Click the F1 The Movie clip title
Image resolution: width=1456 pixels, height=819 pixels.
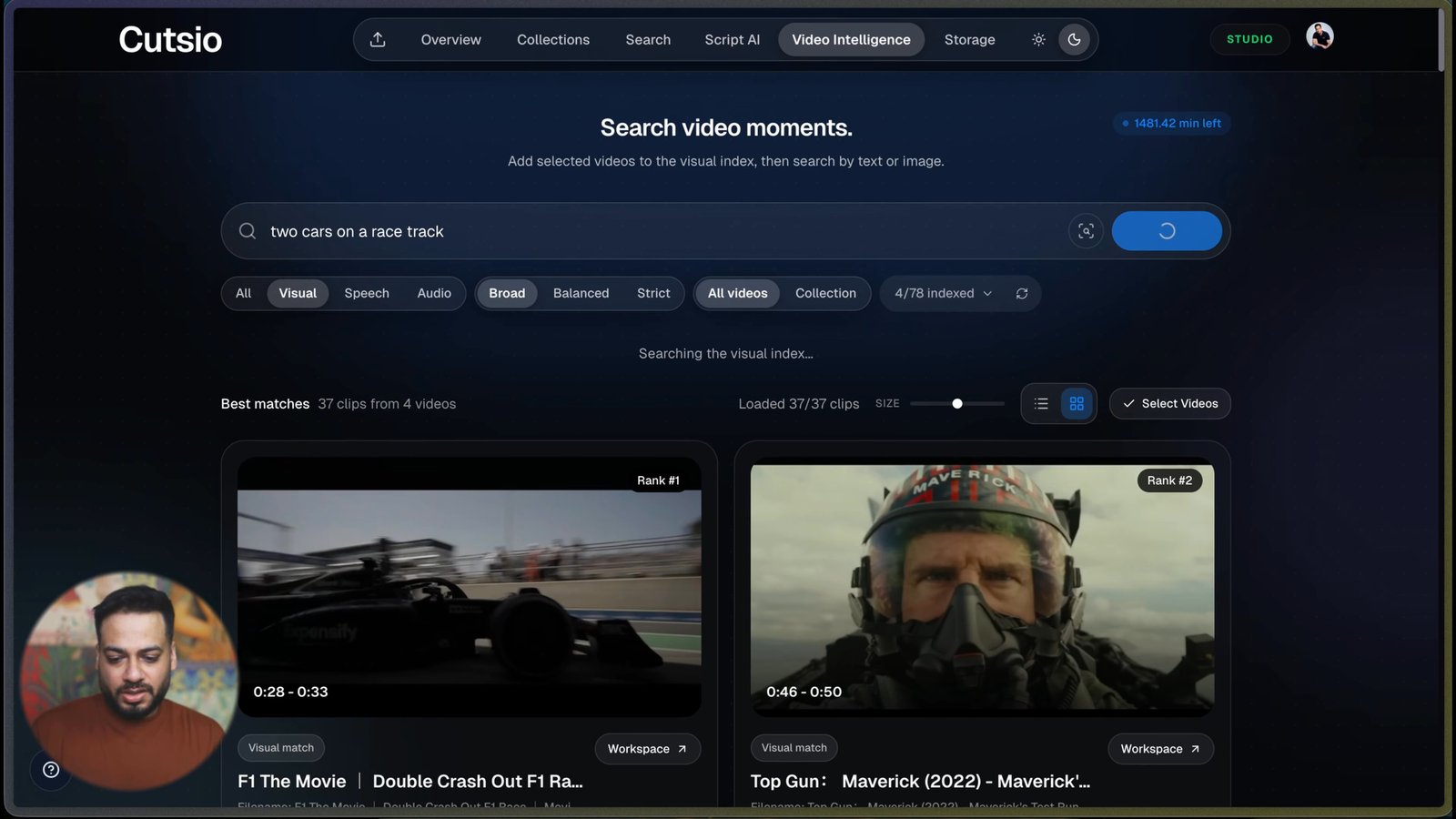[x=410, y=781]
